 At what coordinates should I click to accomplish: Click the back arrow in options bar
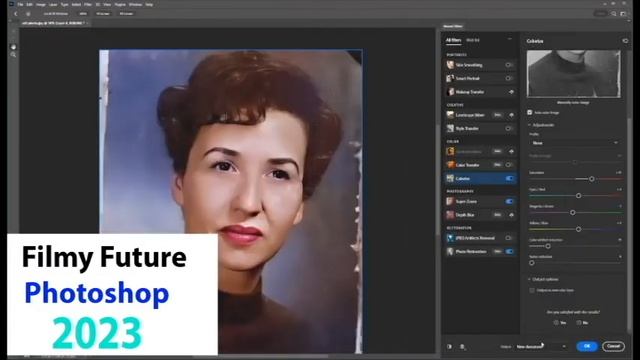(x=16, y=13)
